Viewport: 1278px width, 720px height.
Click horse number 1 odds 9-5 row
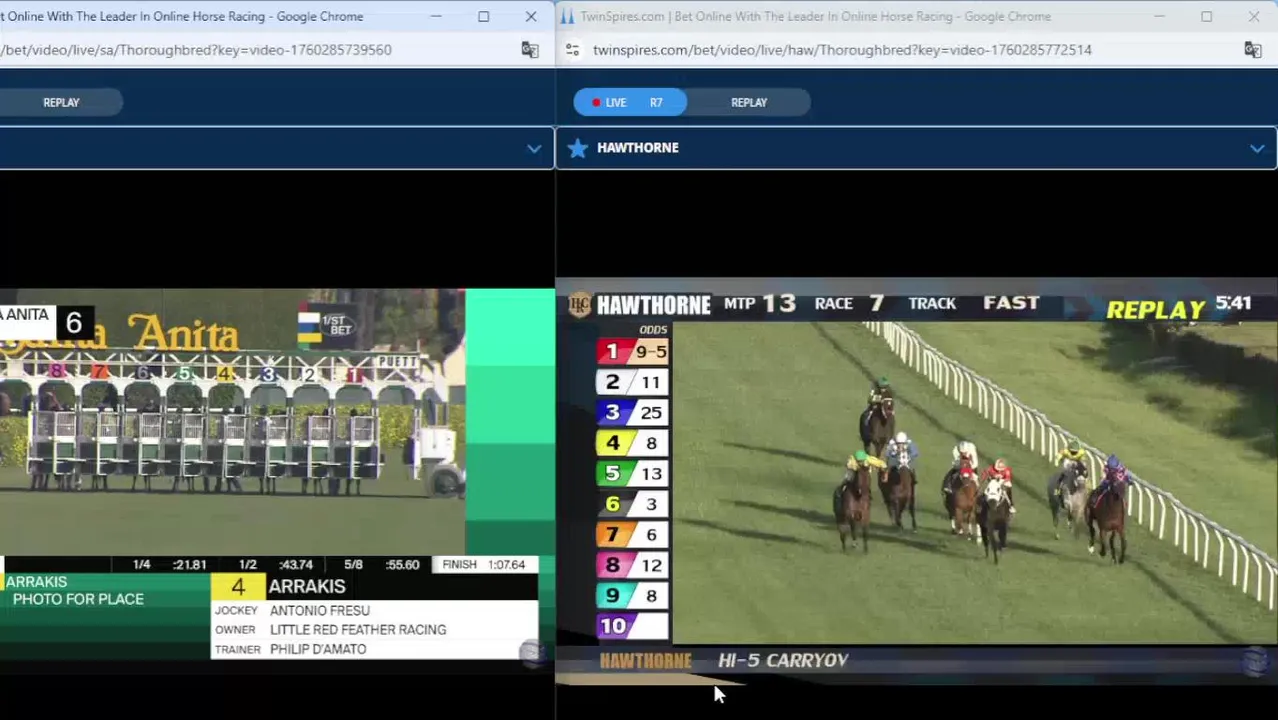pyautogui.click(x=632, y=351)
